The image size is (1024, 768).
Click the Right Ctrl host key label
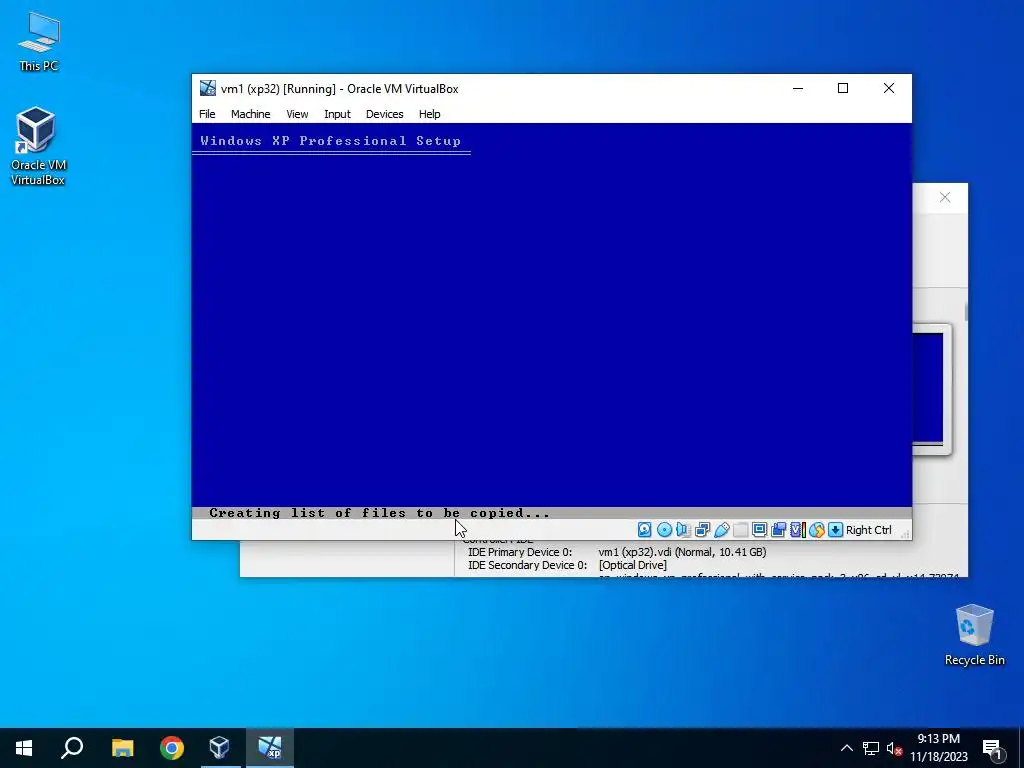(x=869, y=530)
